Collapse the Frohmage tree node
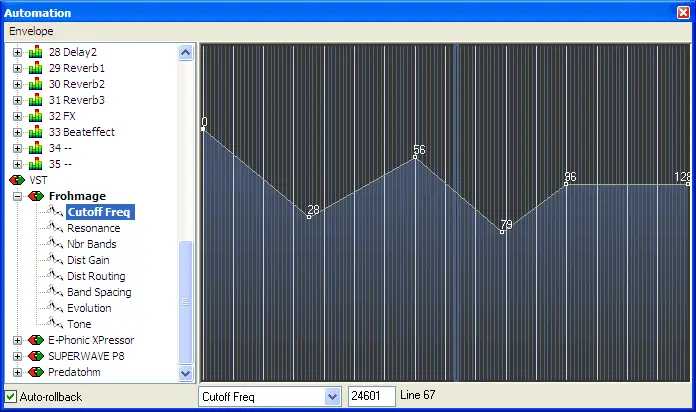This screenshot has height=412, width=696. point(17,196)
